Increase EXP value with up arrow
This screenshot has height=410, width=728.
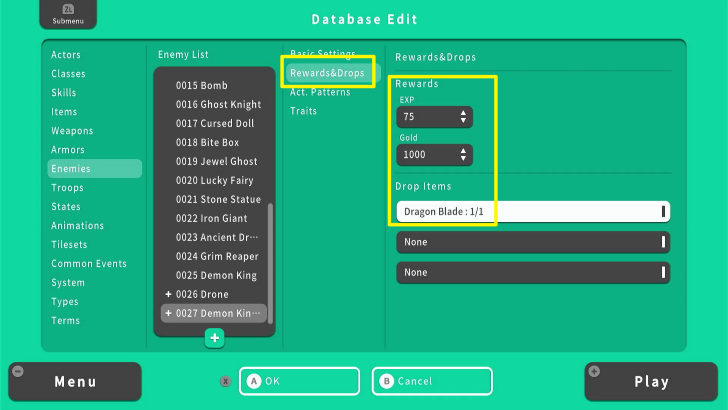coord(463,113)
